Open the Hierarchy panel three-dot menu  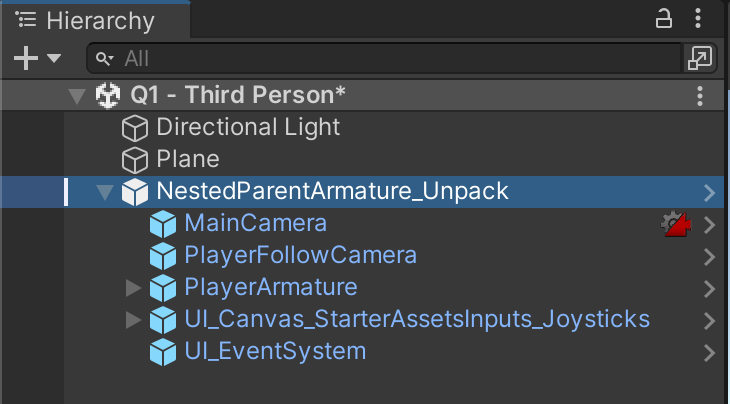click(699, 19)
